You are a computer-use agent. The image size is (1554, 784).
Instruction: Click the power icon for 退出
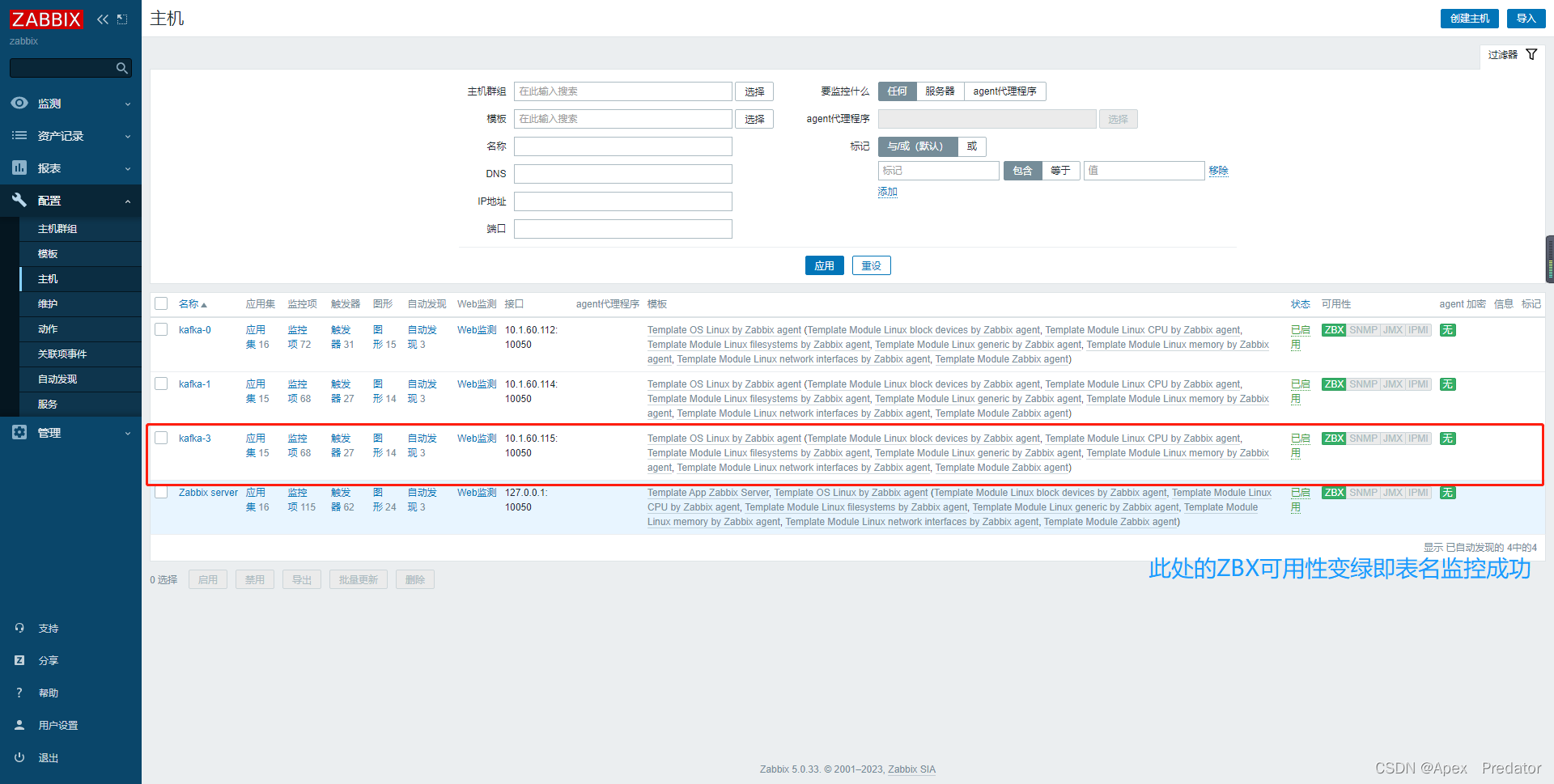19,757
